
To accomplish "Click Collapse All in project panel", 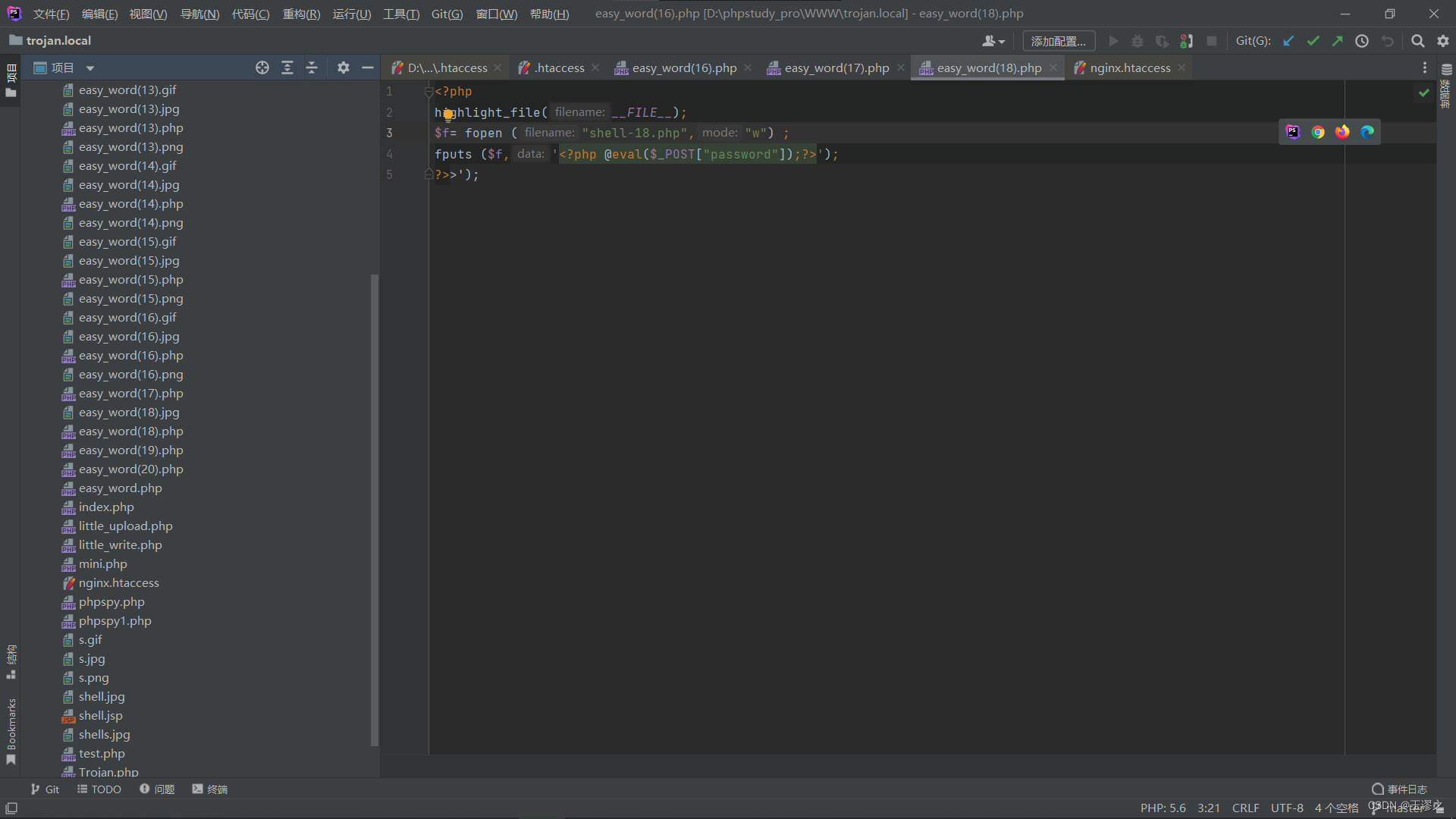I will coord(312,68).
